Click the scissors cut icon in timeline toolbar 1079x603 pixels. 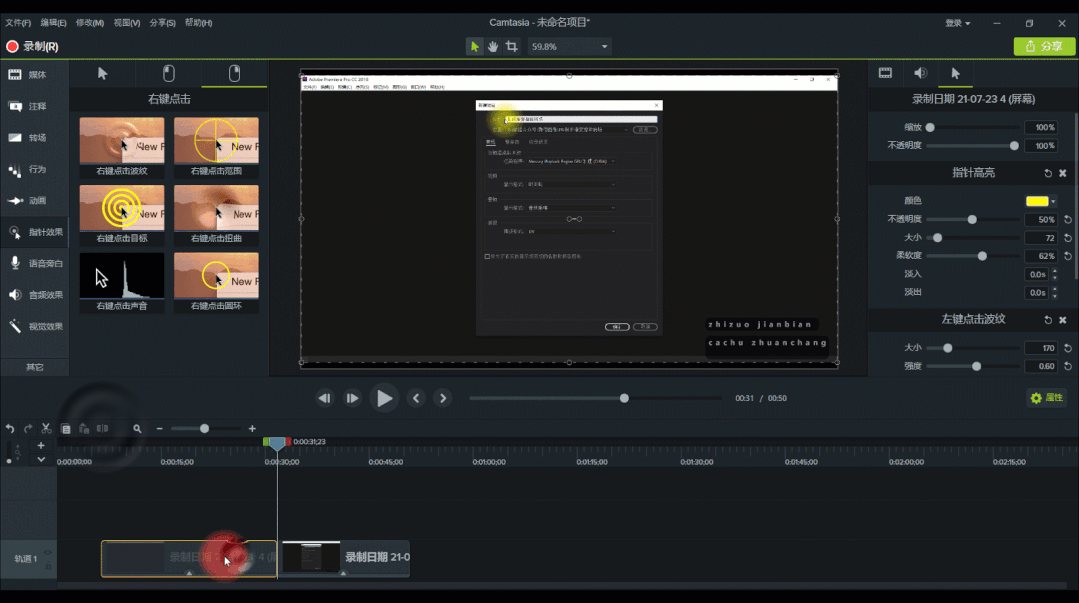(x=46, y=428)
